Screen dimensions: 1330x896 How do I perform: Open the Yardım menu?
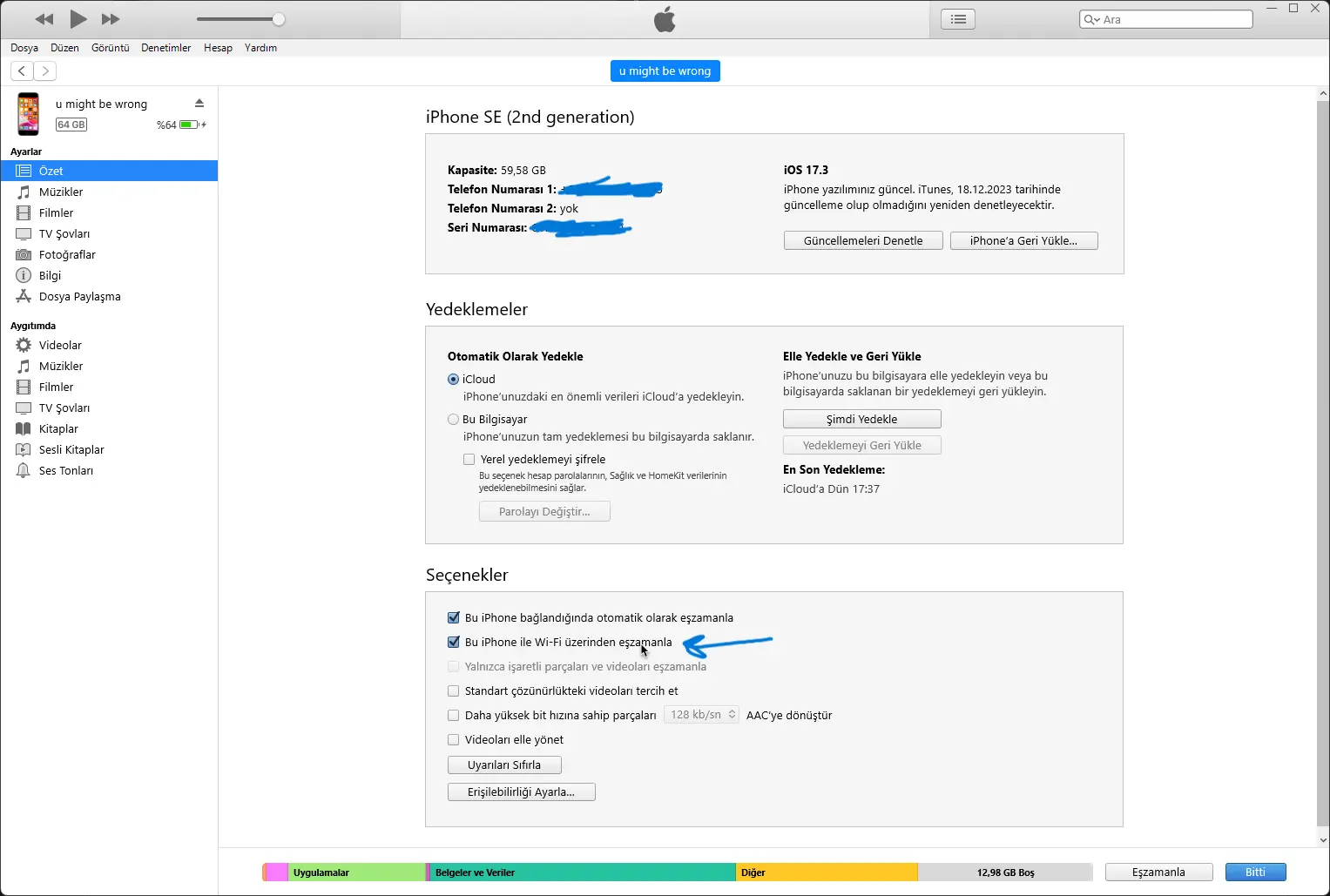(260, 48)
